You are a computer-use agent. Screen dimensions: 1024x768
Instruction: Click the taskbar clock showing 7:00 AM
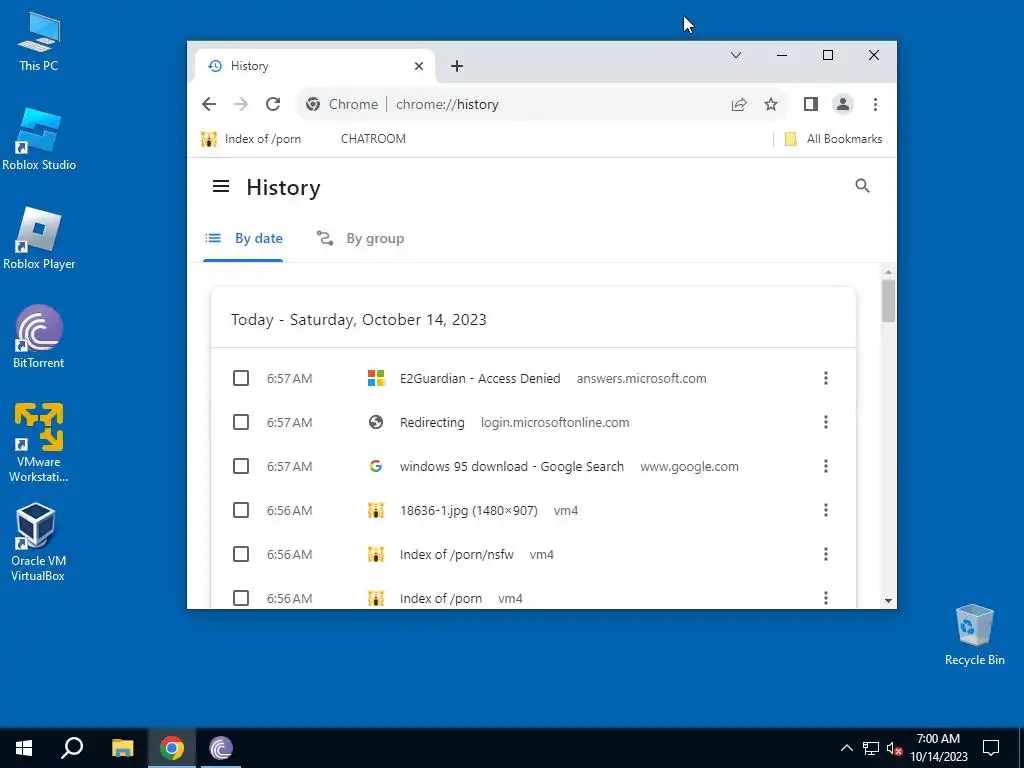(938, 748)
